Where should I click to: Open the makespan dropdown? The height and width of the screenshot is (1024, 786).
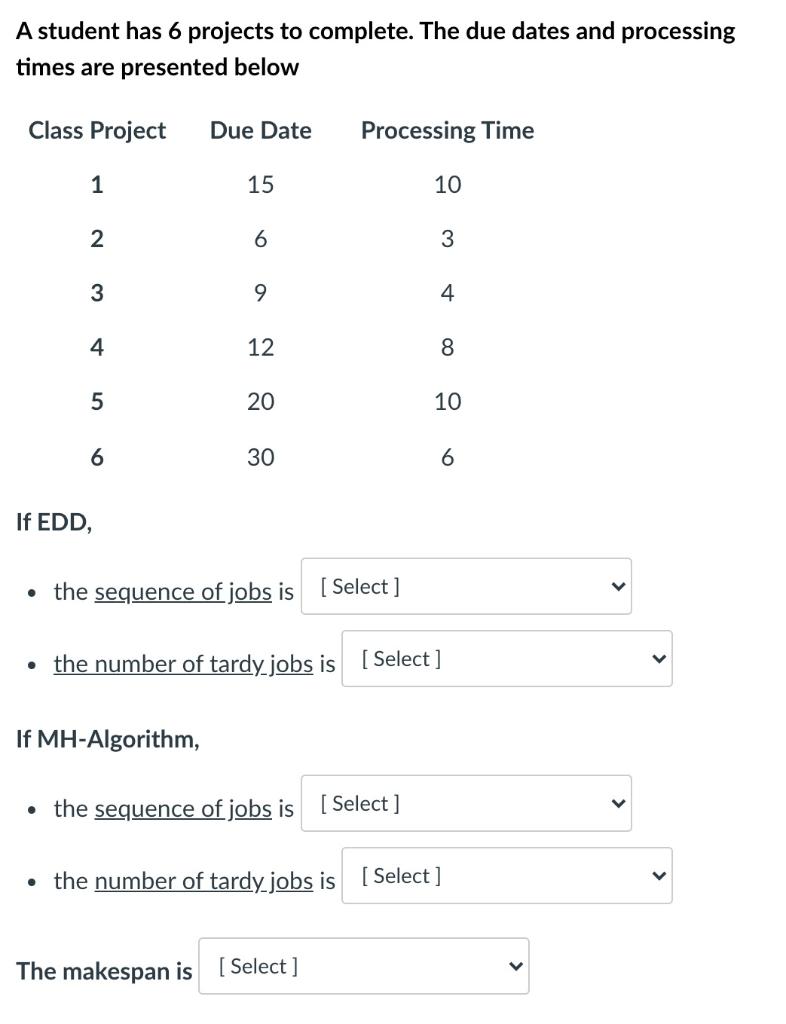click(x=363, y=966)
